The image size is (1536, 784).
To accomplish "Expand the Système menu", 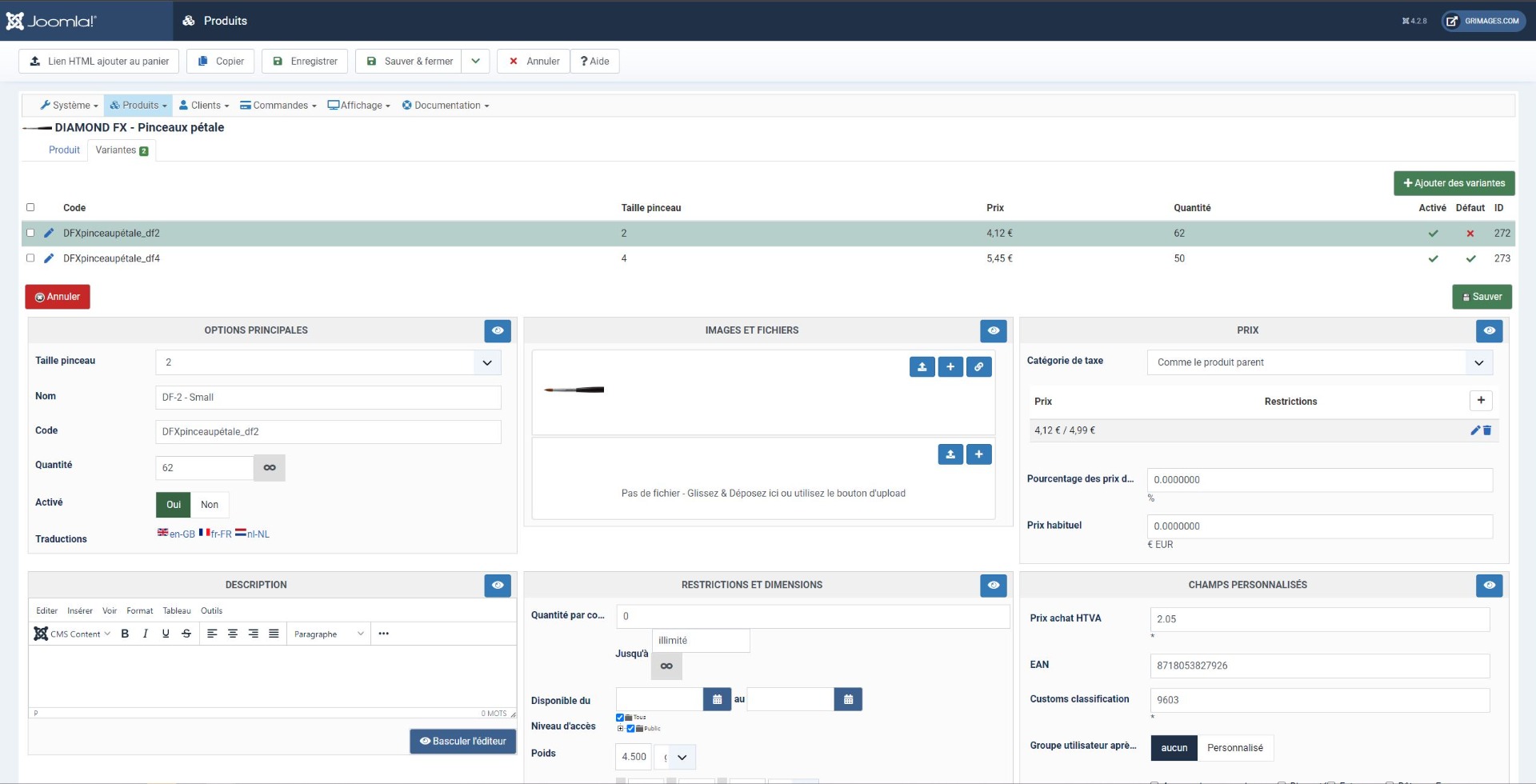I will coord(70,106).
